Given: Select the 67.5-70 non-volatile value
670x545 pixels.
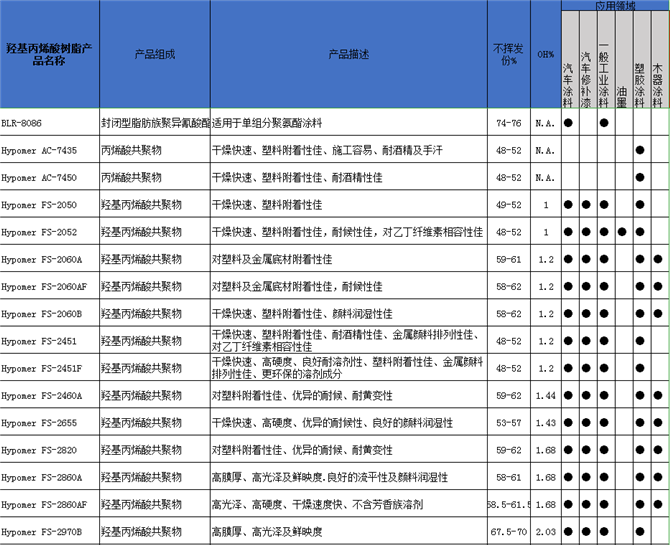Looking at the screenshot, I should coord(508,532).
